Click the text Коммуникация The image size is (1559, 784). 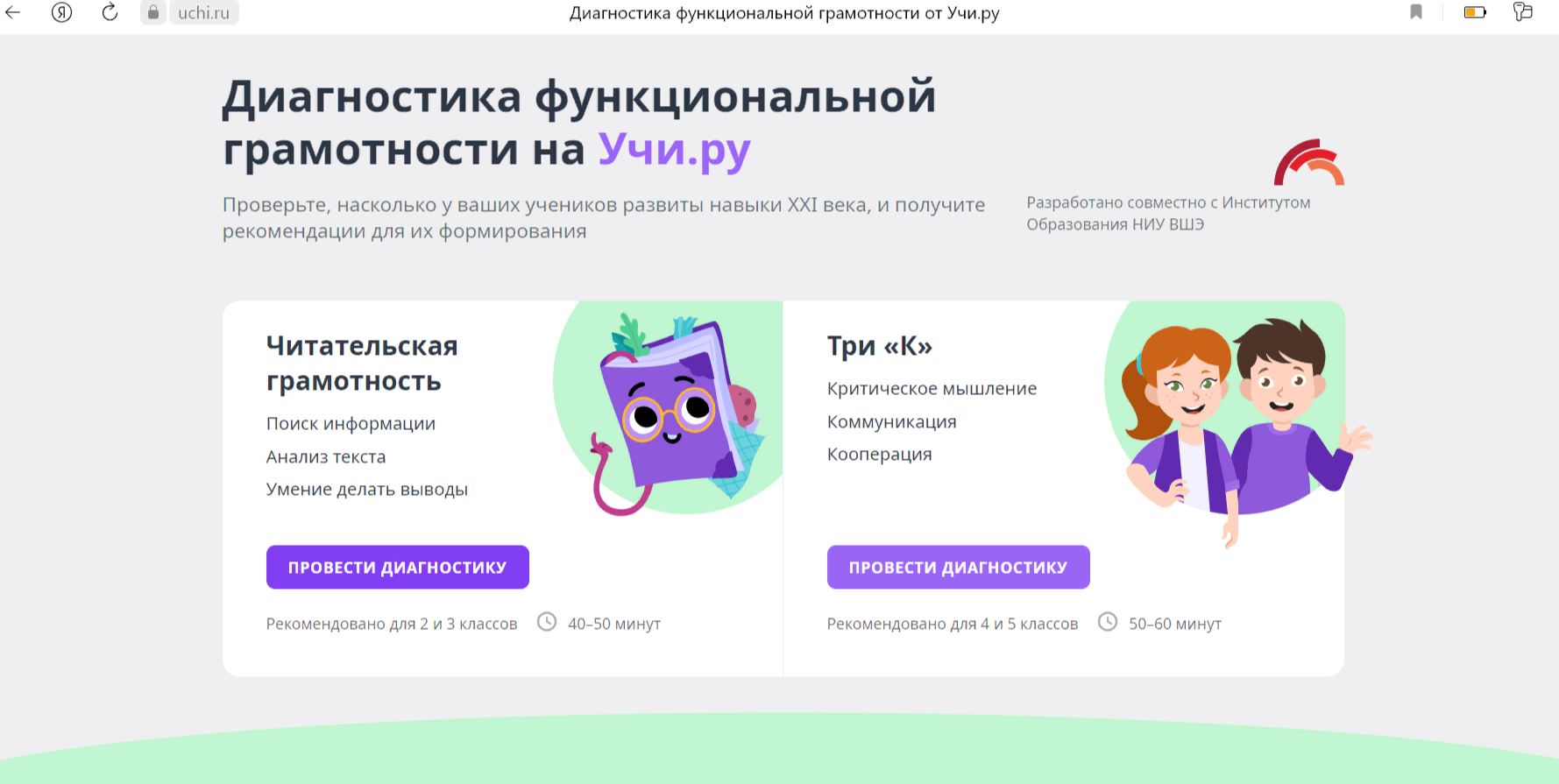coord(892,421)
